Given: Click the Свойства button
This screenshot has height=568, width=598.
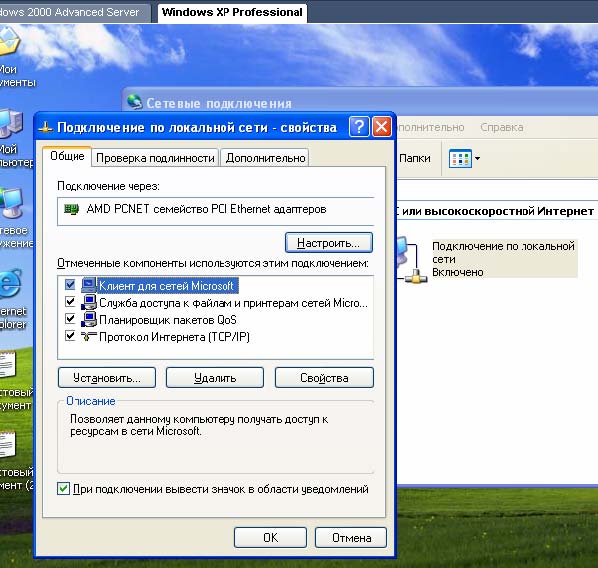Looking at the screenshot, I should 324,378.
